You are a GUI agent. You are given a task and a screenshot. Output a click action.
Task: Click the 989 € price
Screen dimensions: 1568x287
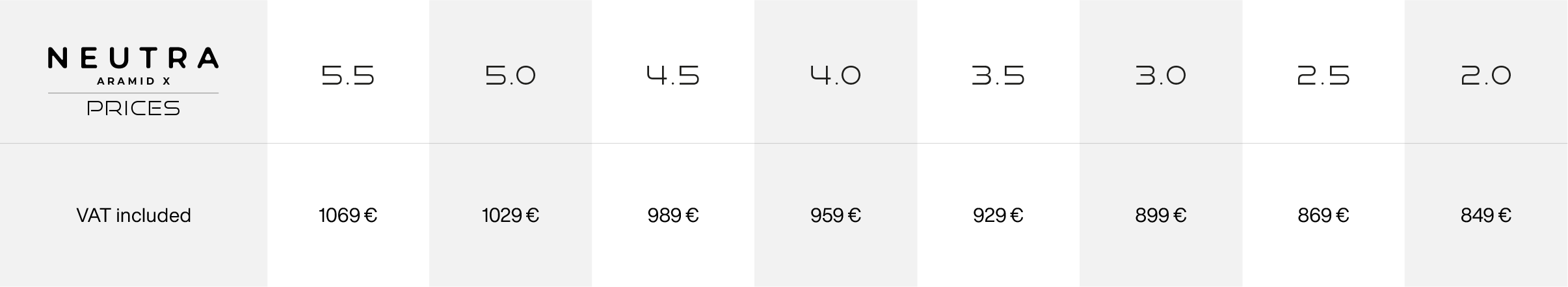673,215
